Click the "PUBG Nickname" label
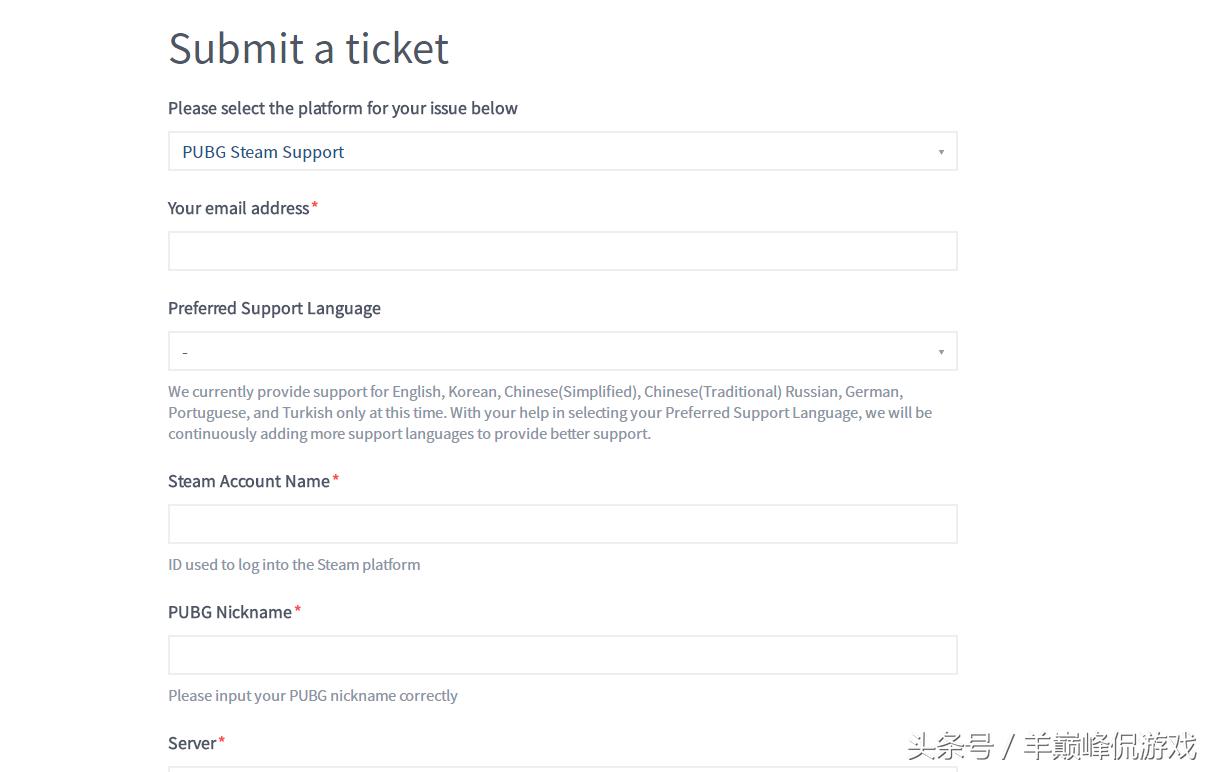This screenshot has height=772, width=1215. click(229, 612)
